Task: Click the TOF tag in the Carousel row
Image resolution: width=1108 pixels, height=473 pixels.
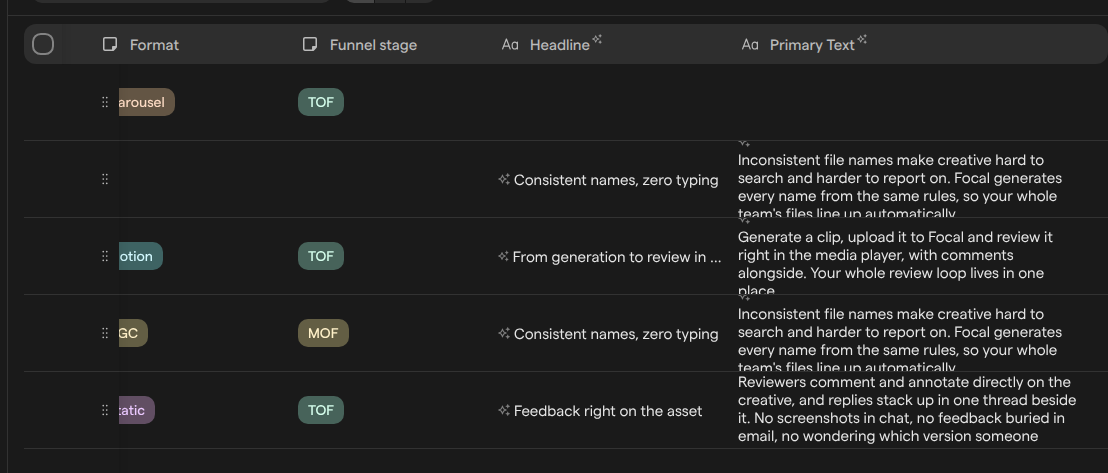Action: [x=321, y=103]
